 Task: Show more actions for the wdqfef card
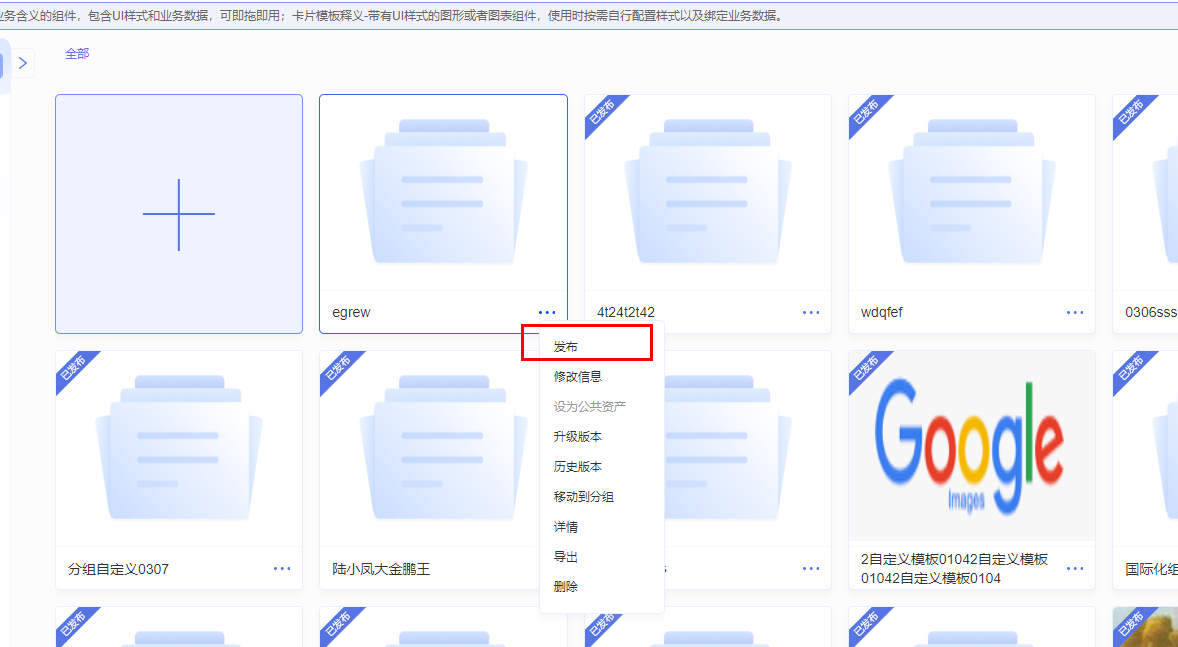point(1075,313)
